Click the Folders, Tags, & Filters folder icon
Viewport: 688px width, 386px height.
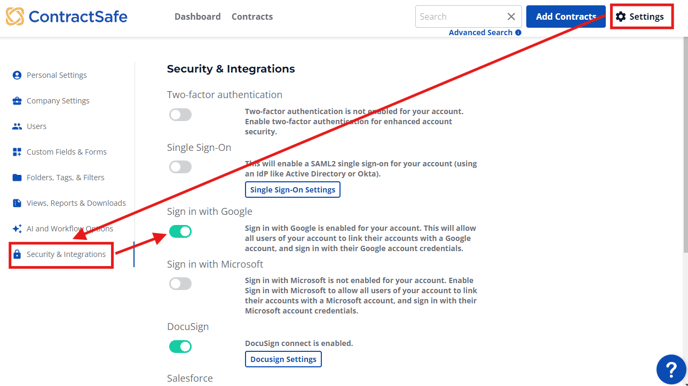point(17,178)
